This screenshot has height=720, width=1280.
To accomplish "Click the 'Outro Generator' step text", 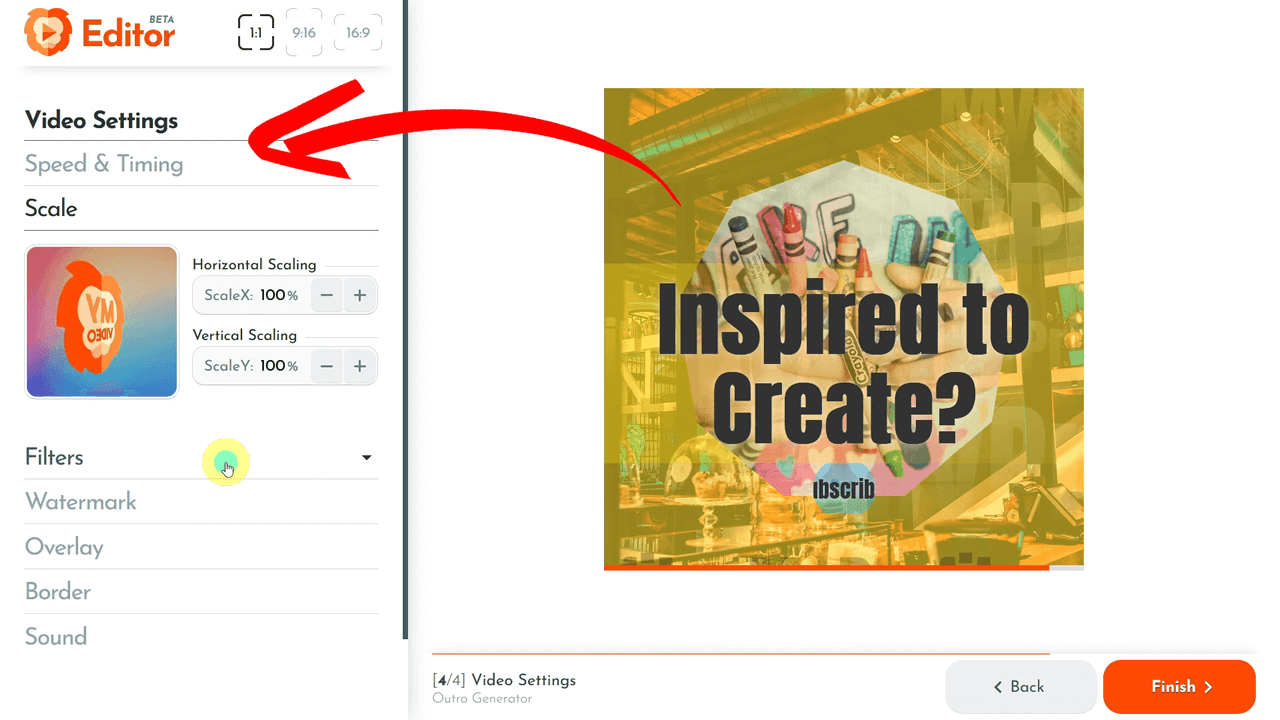I will pyautogui.click(x=482, y=699).
